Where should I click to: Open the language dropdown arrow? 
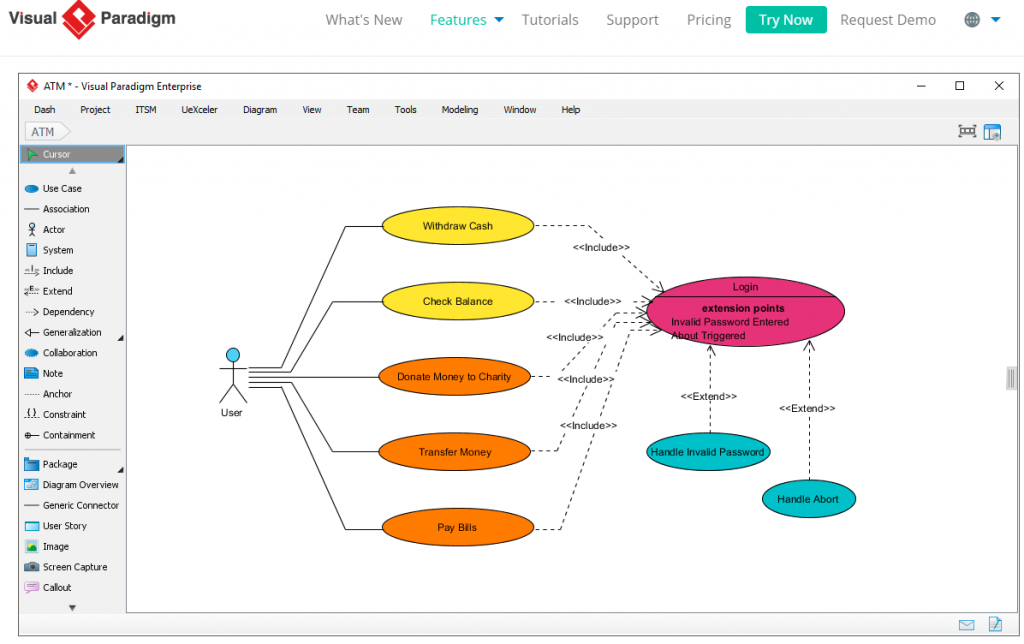(996, 20)
